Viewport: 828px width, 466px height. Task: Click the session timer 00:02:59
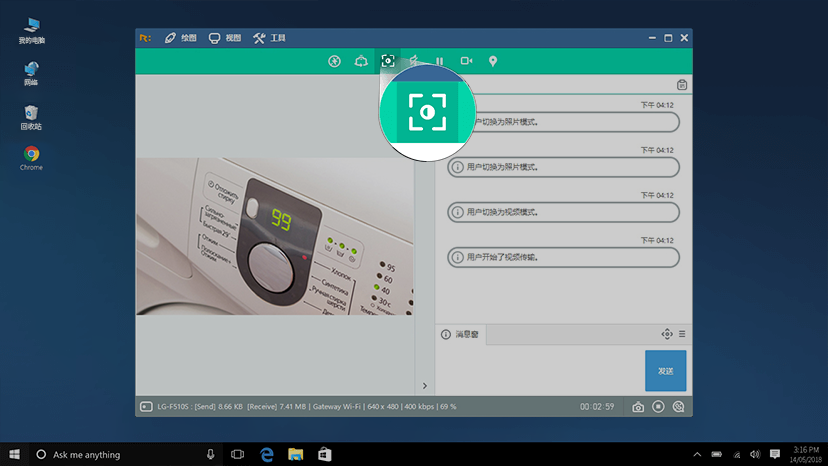(597, 407)
